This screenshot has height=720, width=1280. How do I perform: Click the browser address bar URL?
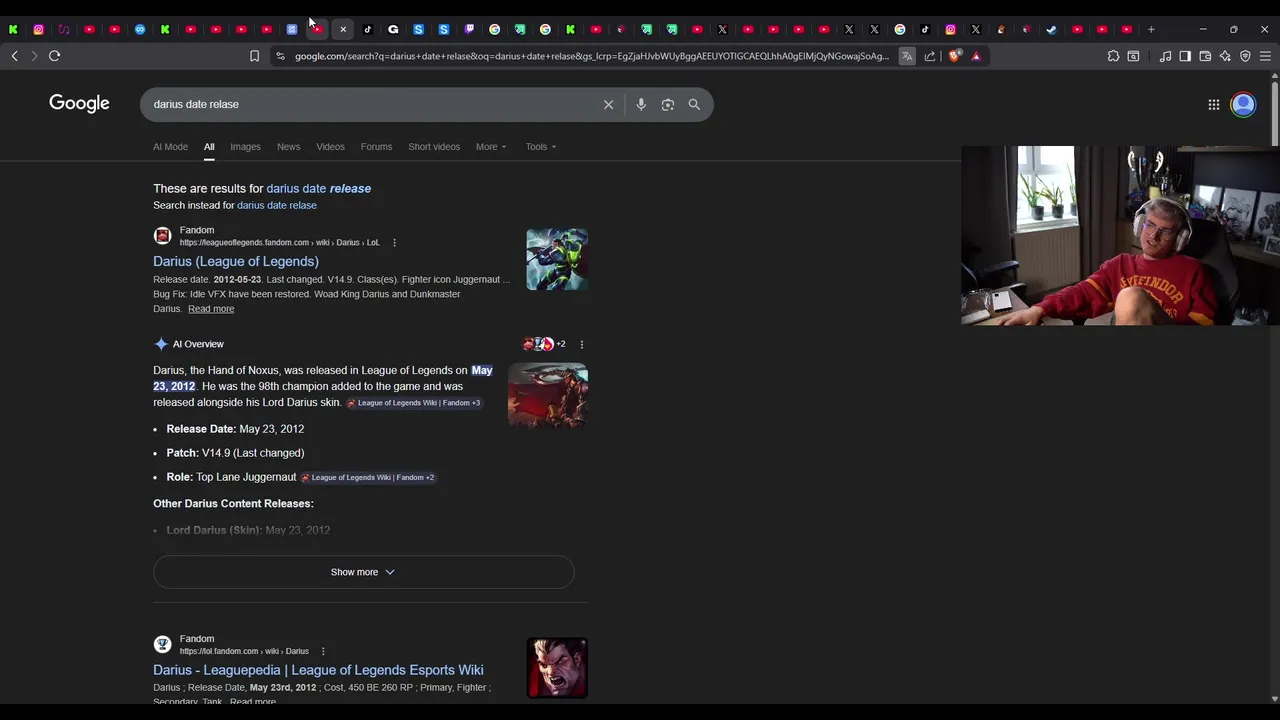(x=591, y=56)
